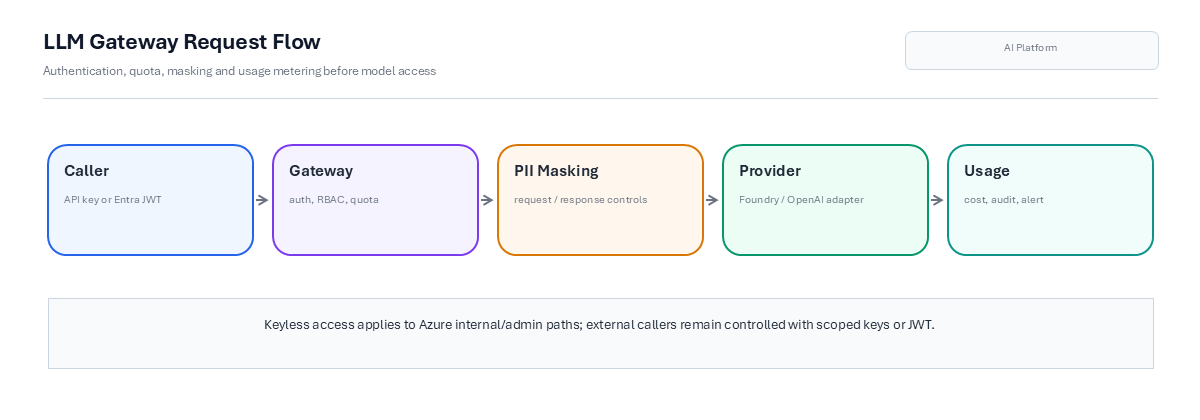The width and height of the screenshot is (1200, 420).
Task: Click the arrow between Provider and Usage
Action: 937,200
